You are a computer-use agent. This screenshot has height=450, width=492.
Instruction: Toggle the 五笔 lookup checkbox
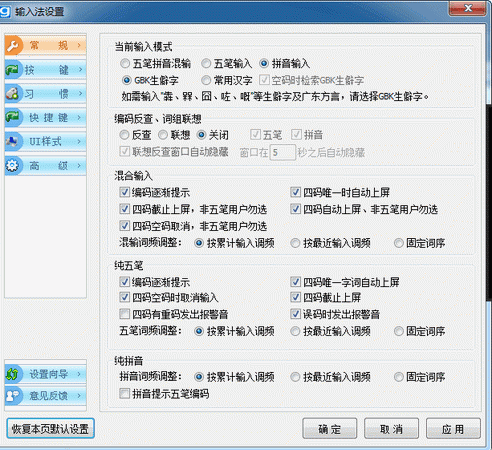[266, 135]
